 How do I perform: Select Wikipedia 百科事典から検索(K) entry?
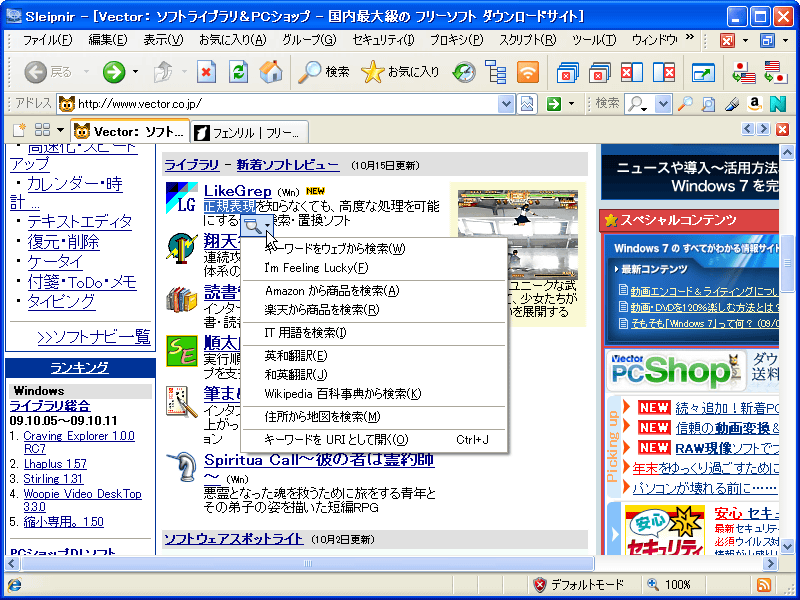[x=374, y=394]
